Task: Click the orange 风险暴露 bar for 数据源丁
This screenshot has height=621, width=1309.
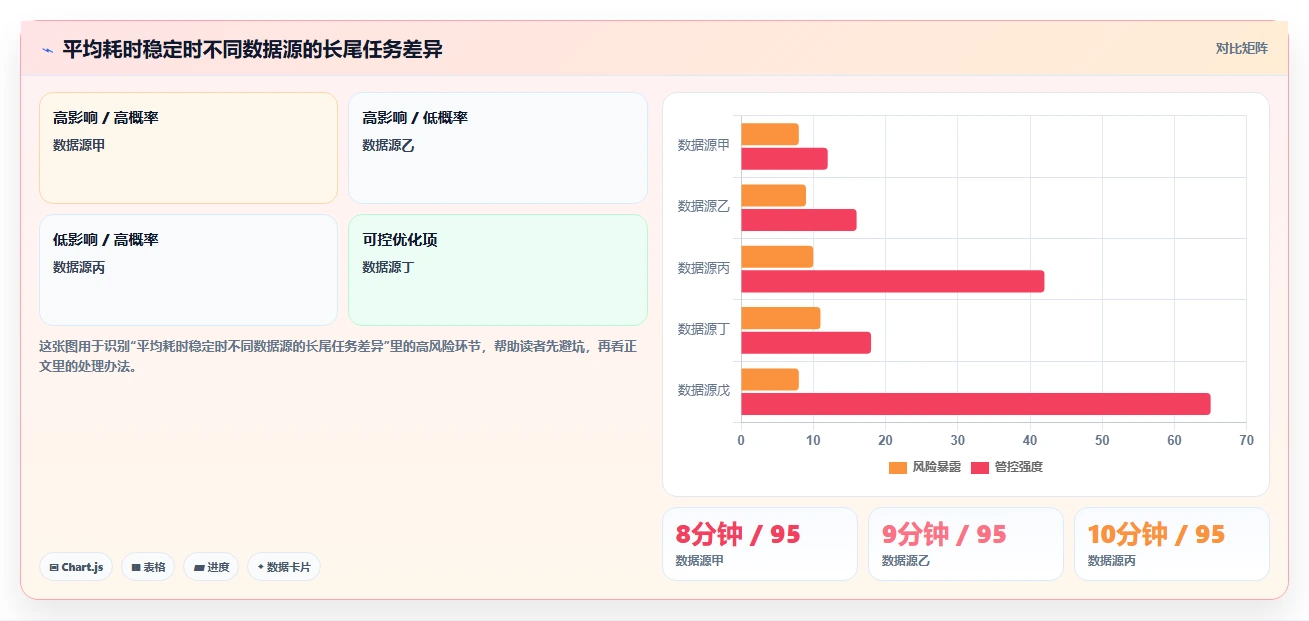Action: coord(780,318)
